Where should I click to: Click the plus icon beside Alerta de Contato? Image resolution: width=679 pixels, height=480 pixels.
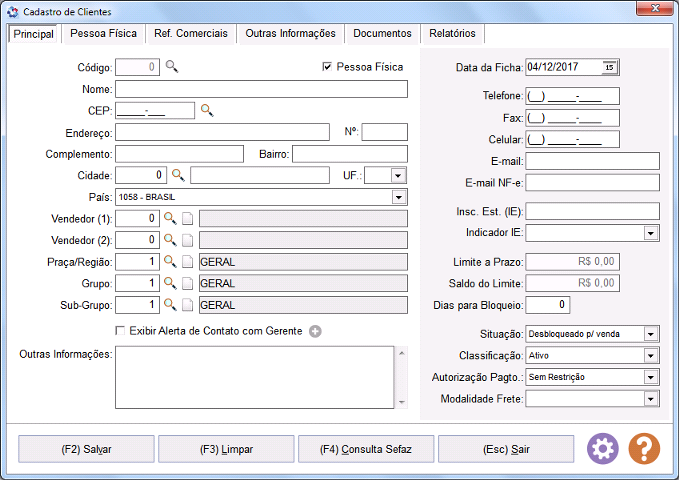click(x=315, y=331)
